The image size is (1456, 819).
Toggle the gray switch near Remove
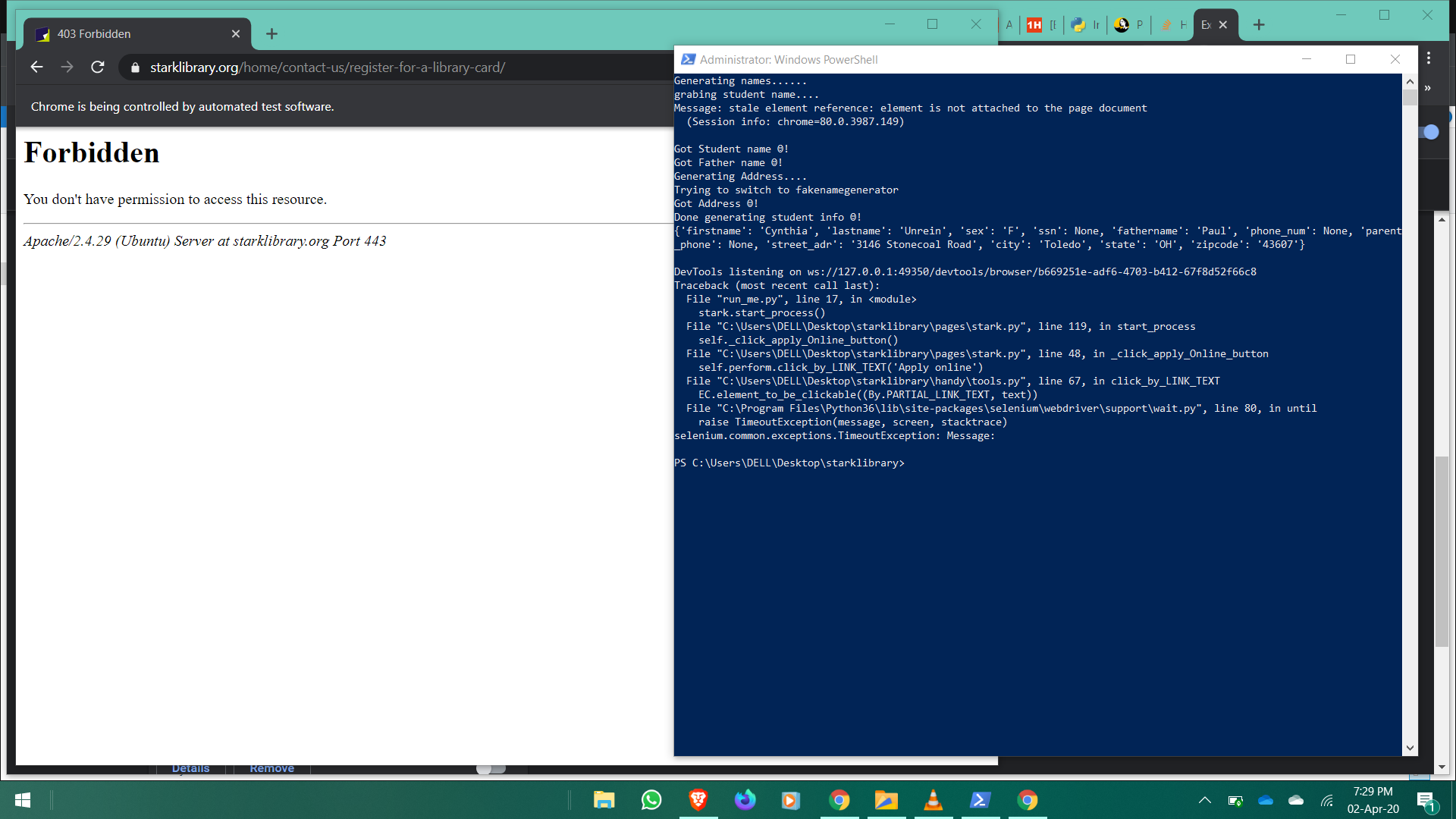pos(491,769)
